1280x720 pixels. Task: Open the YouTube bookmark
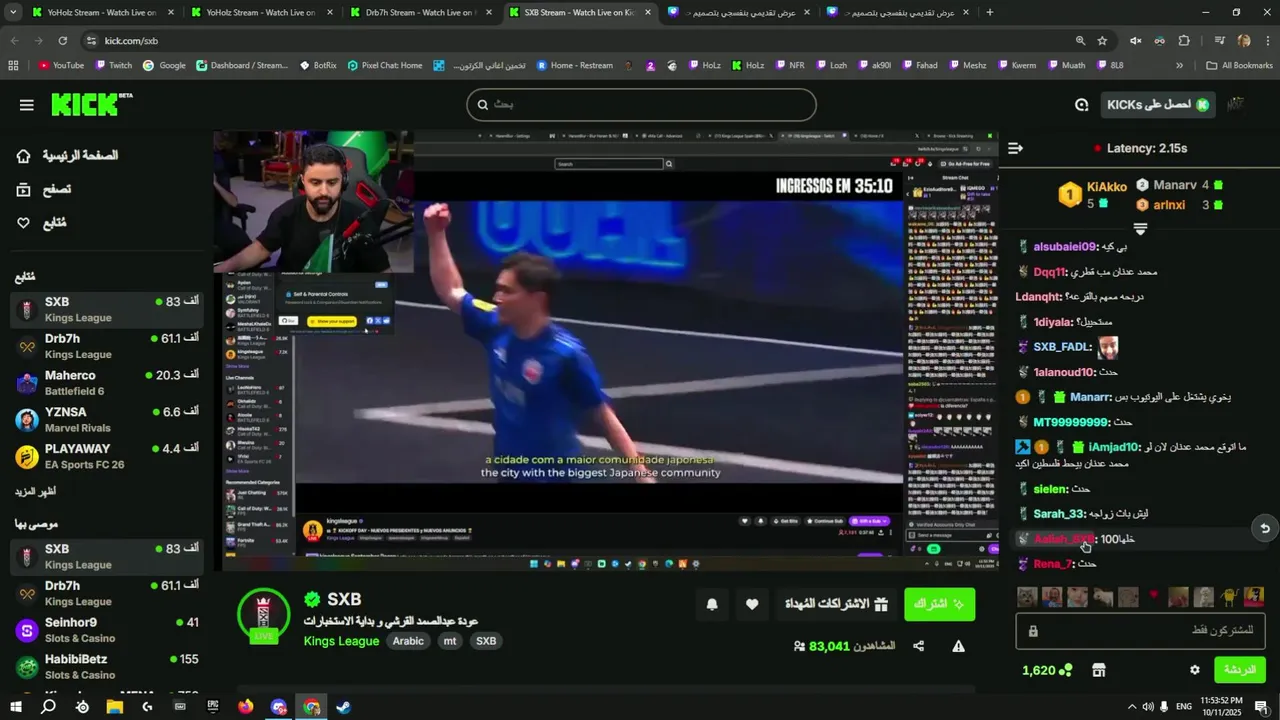pos(61,66)
